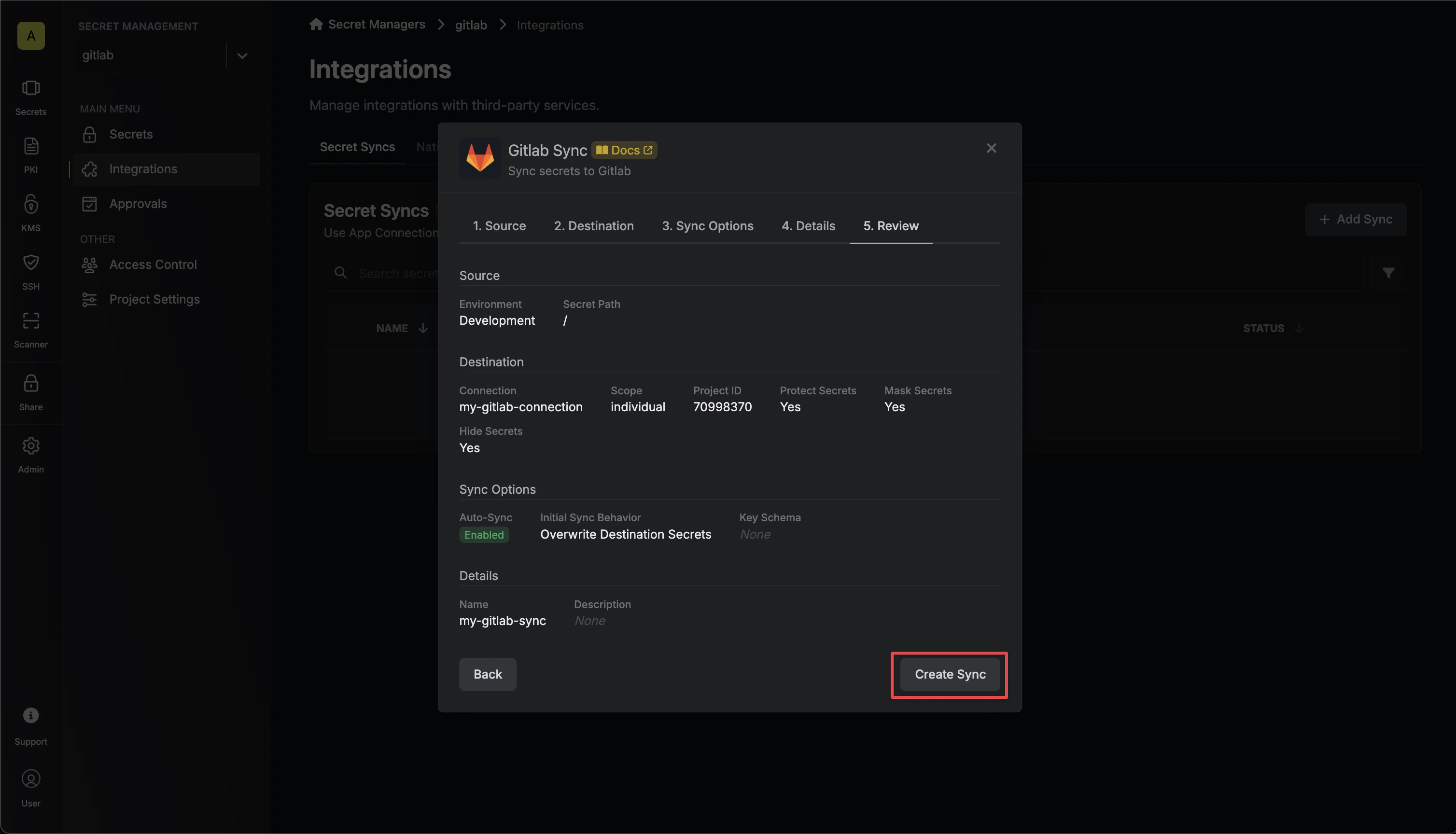
Task: Click the sliders icon beside Project Settings
Action: click(89, 300)
